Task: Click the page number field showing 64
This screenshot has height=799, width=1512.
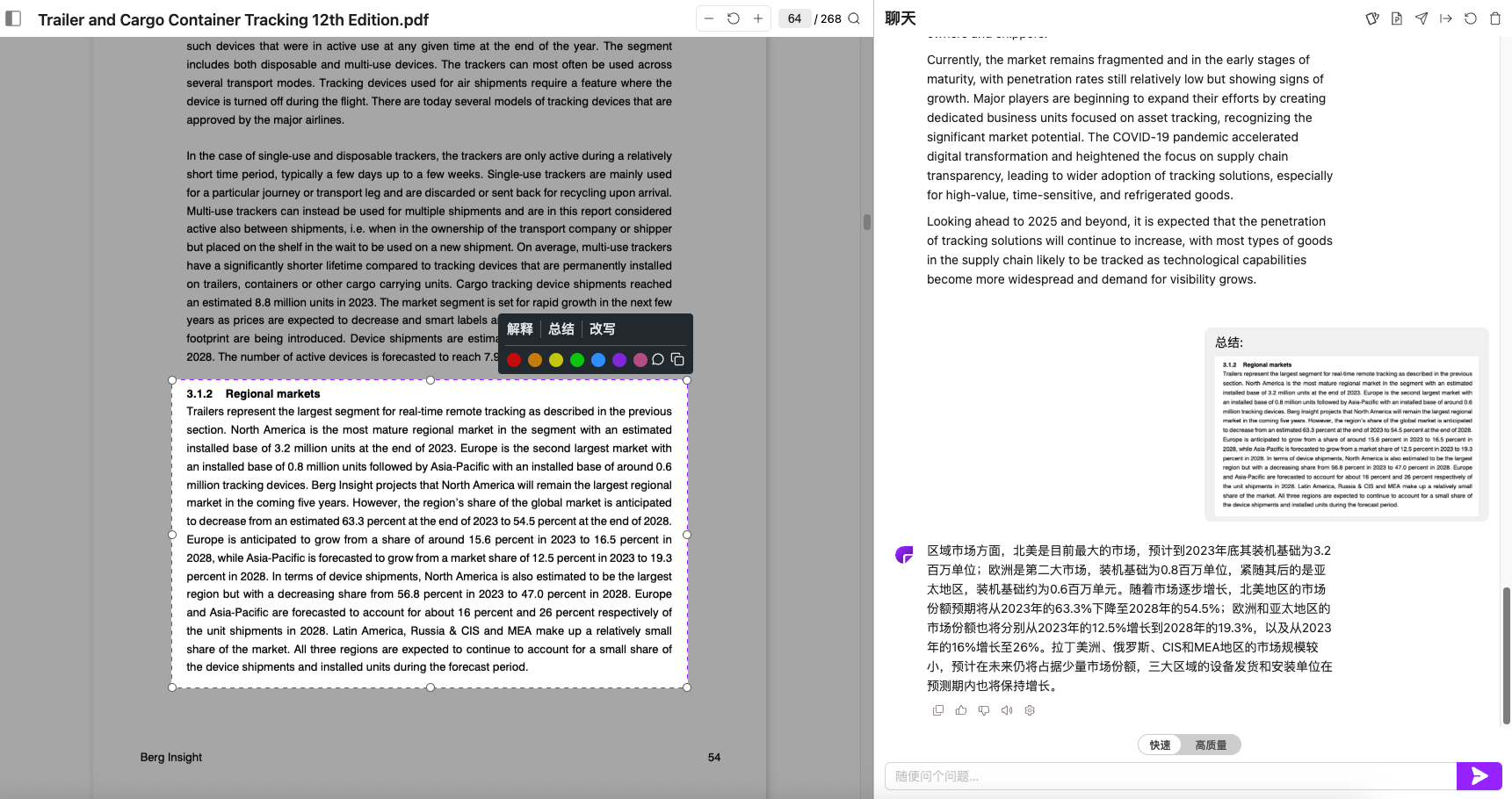Action: click(794, 18)
